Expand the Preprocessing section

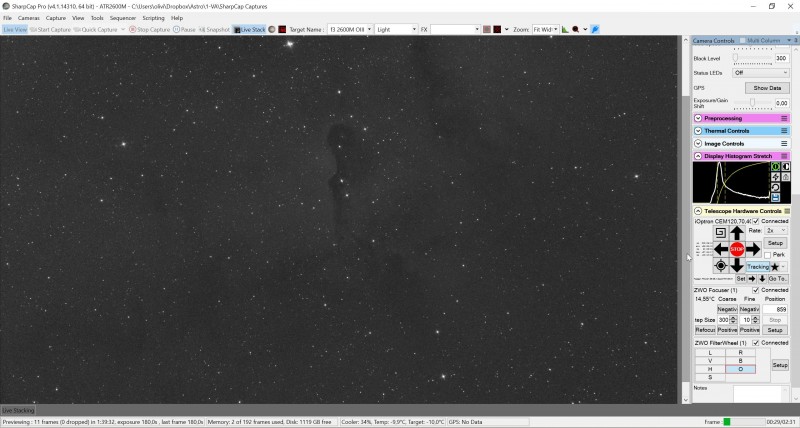pyautogui.click(x=698, y=118)
